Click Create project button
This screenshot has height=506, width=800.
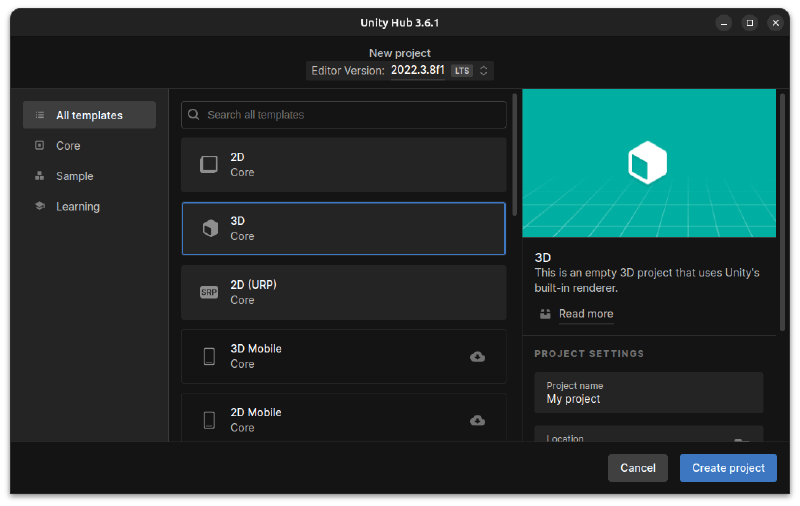(x=728, y=468)
